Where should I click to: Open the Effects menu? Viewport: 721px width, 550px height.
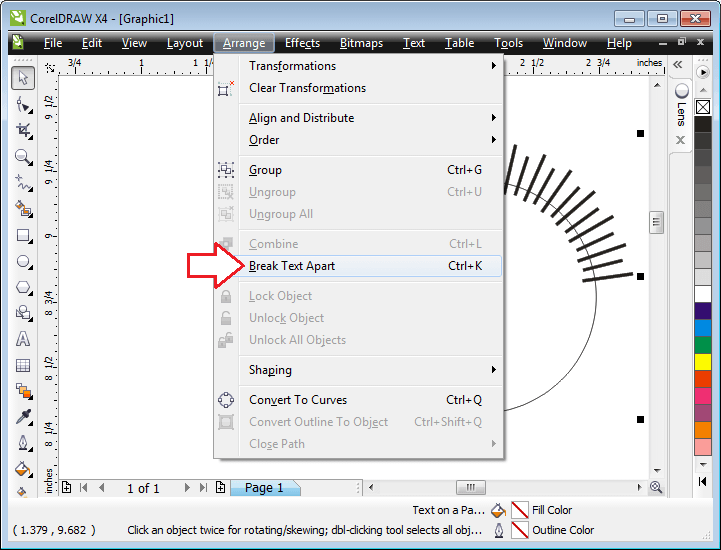tap(302, 43)
